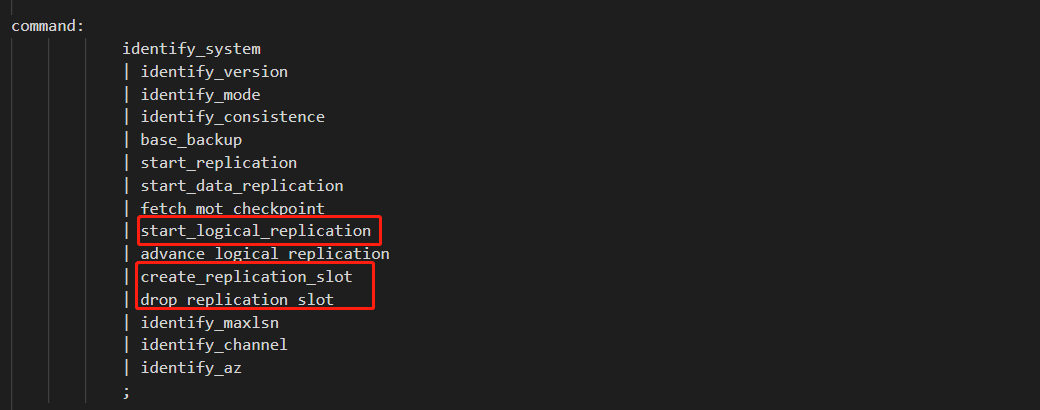Click the highlighted create_replication_slot line
1040x410 pixels.
(x=246, y=276)
